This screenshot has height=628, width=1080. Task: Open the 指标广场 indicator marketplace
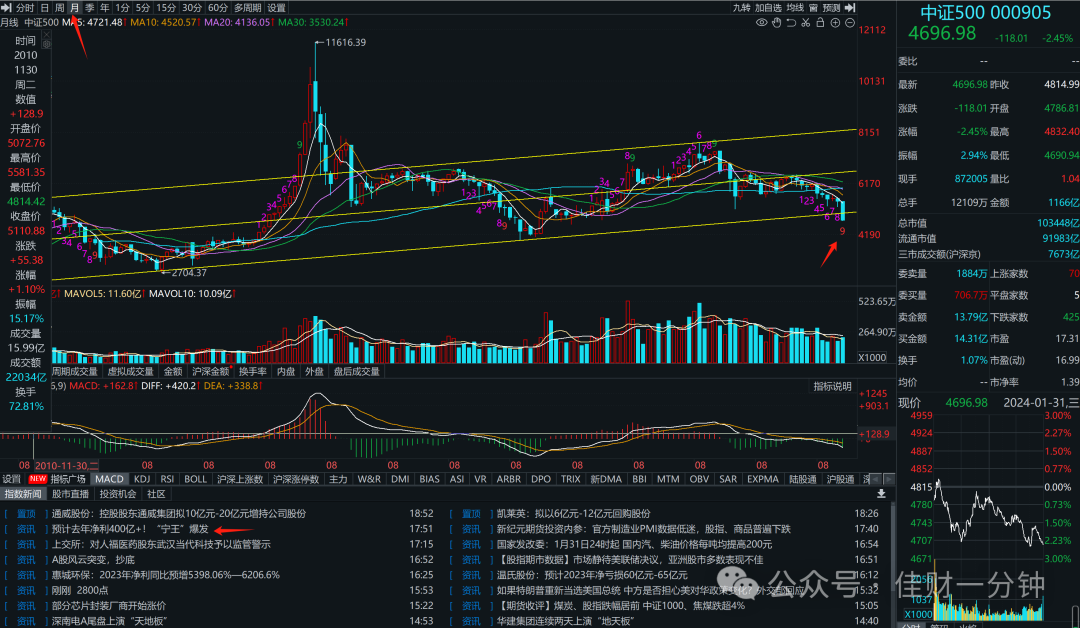[68, 479]
